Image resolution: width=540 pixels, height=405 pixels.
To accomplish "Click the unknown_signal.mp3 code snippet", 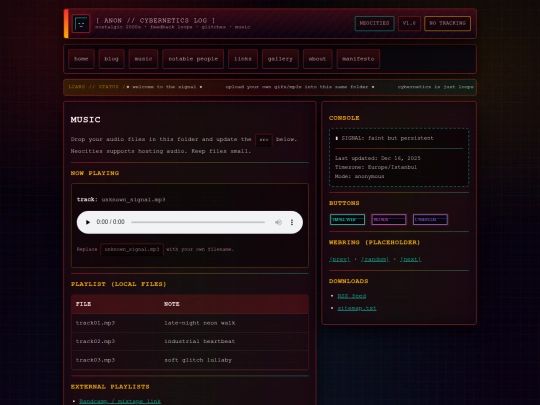I will point(132,249).
